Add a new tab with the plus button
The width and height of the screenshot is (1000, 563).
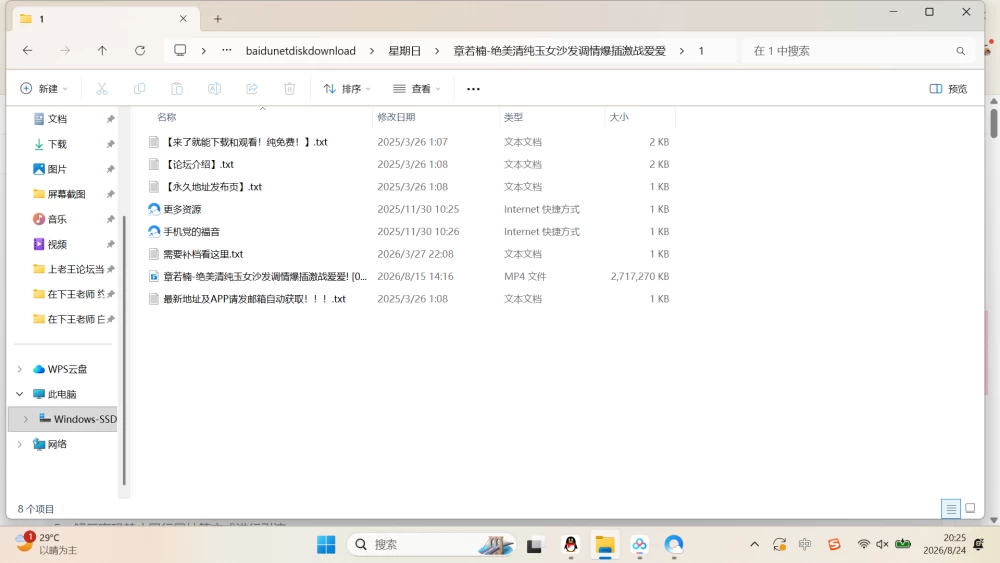(x=217, y=19)
